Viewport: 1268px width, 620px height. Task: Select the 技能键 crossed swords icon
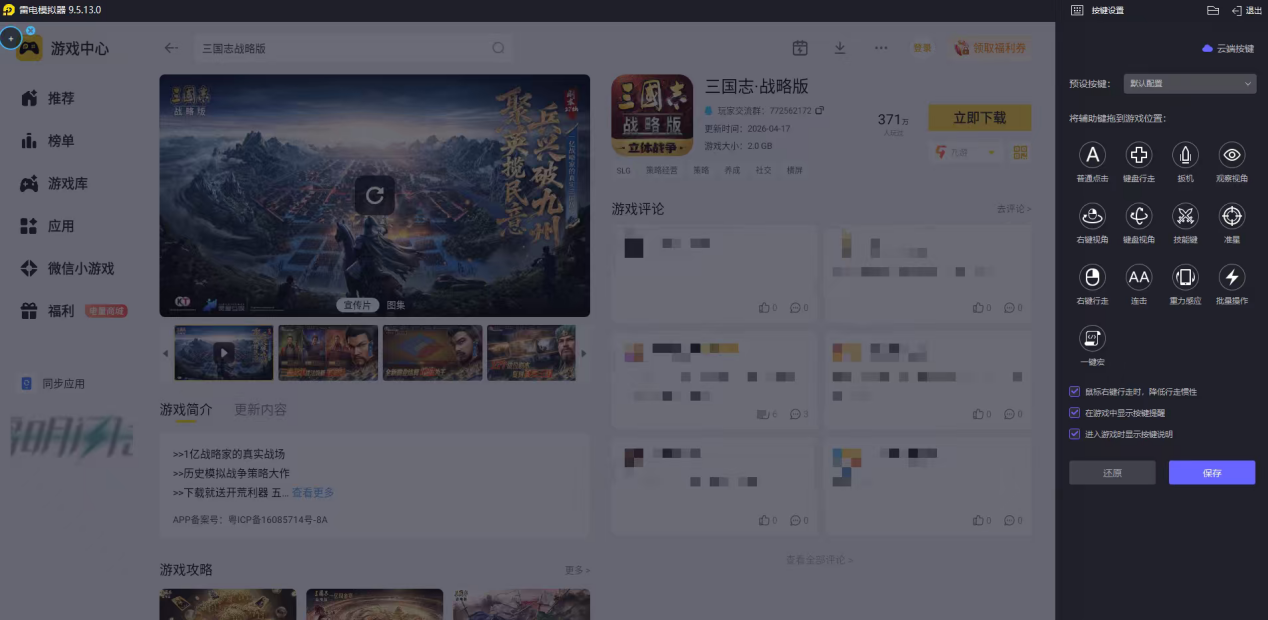[x=1185, y=216]
